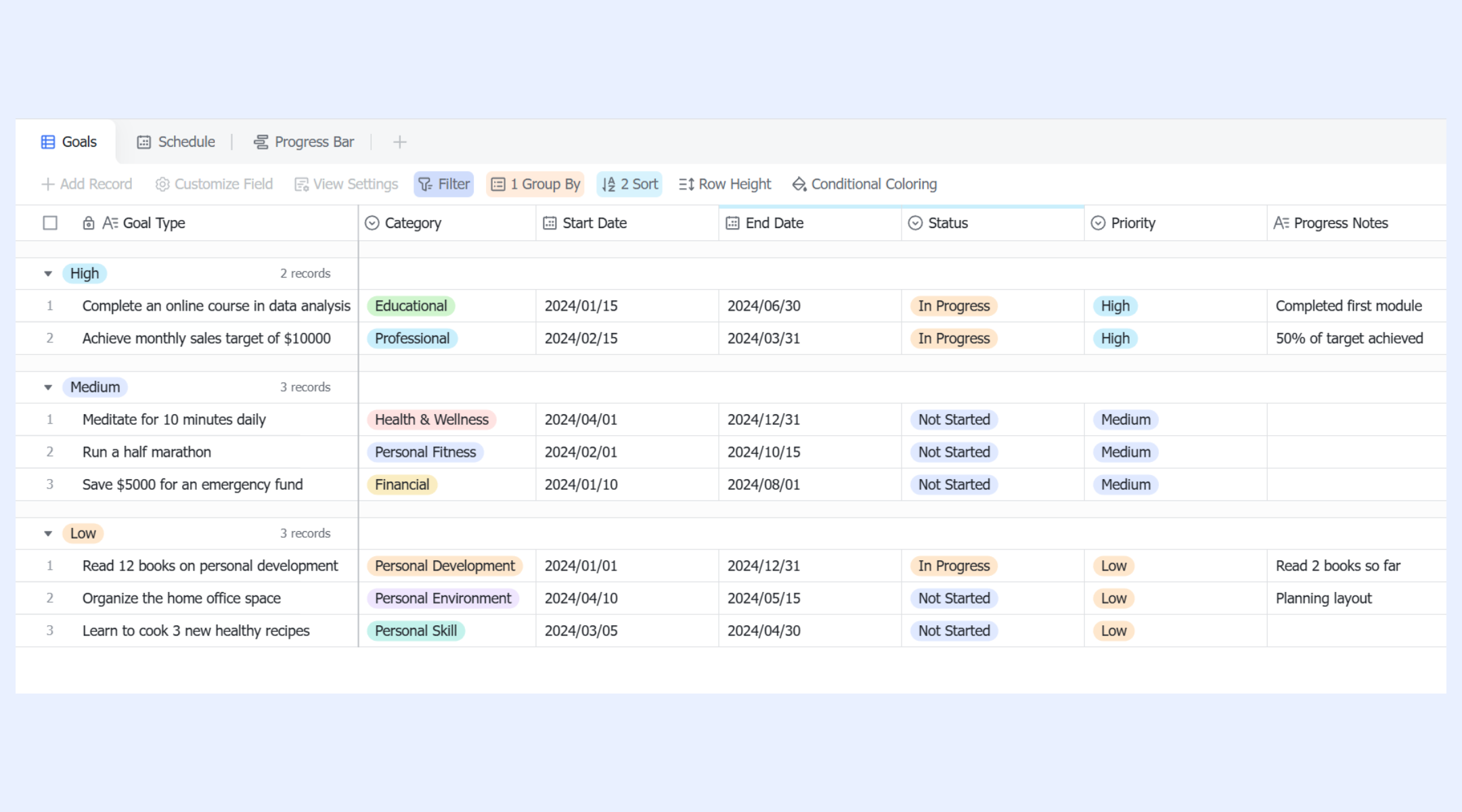Click the Add Record button

point(87,184)
